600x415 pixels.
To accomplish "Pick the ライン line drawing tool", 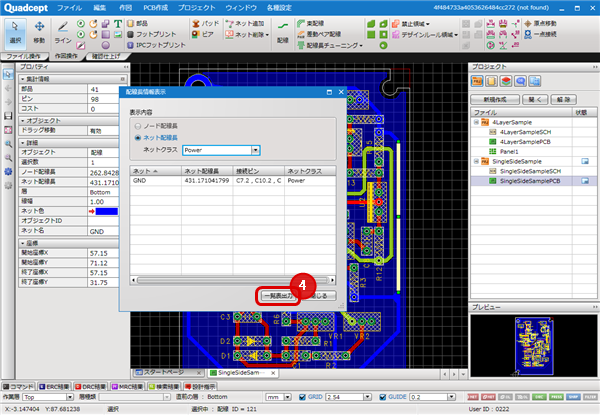I will coord(63,33).
